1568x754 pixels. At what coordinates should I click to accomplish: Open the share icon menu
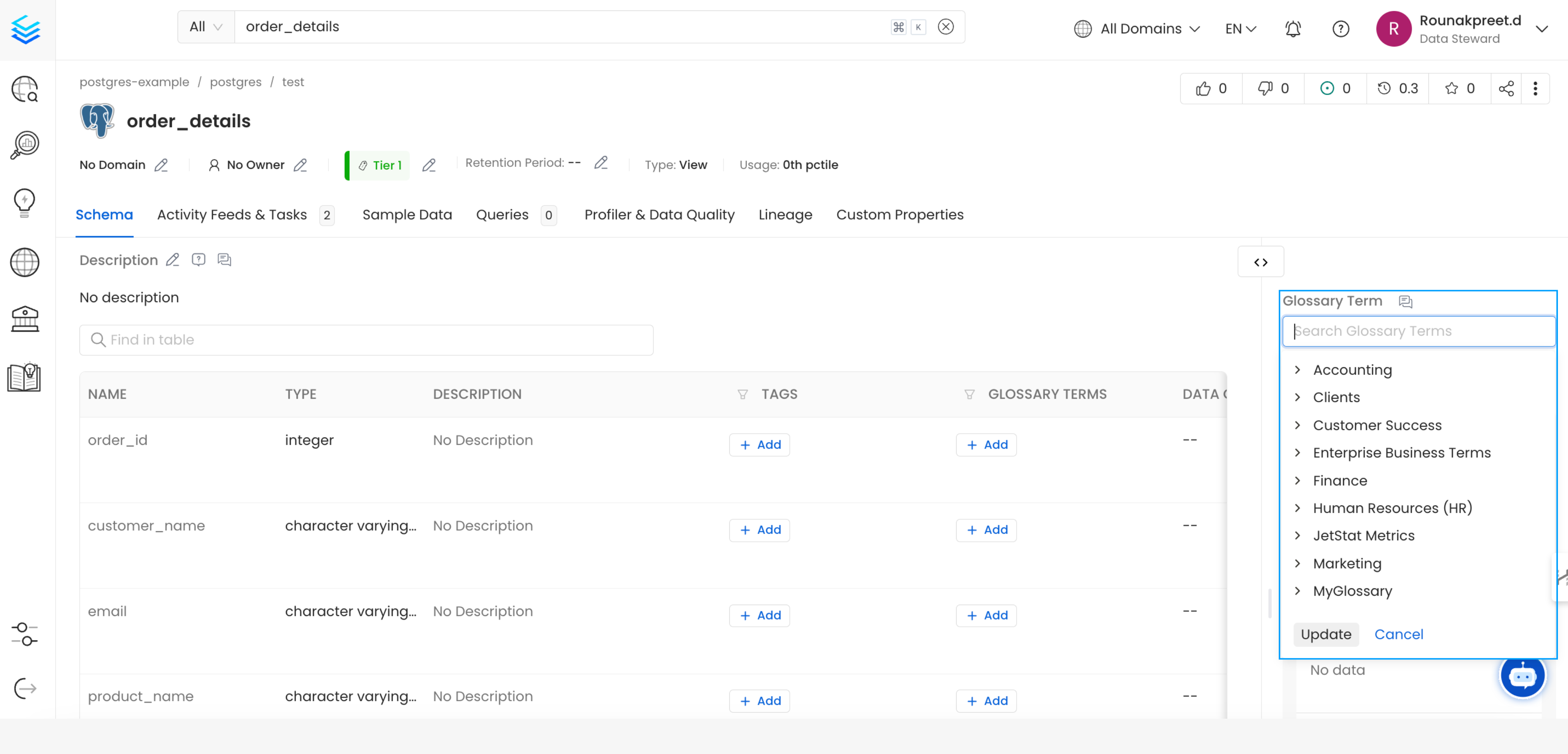click(x=1506, y=89)
